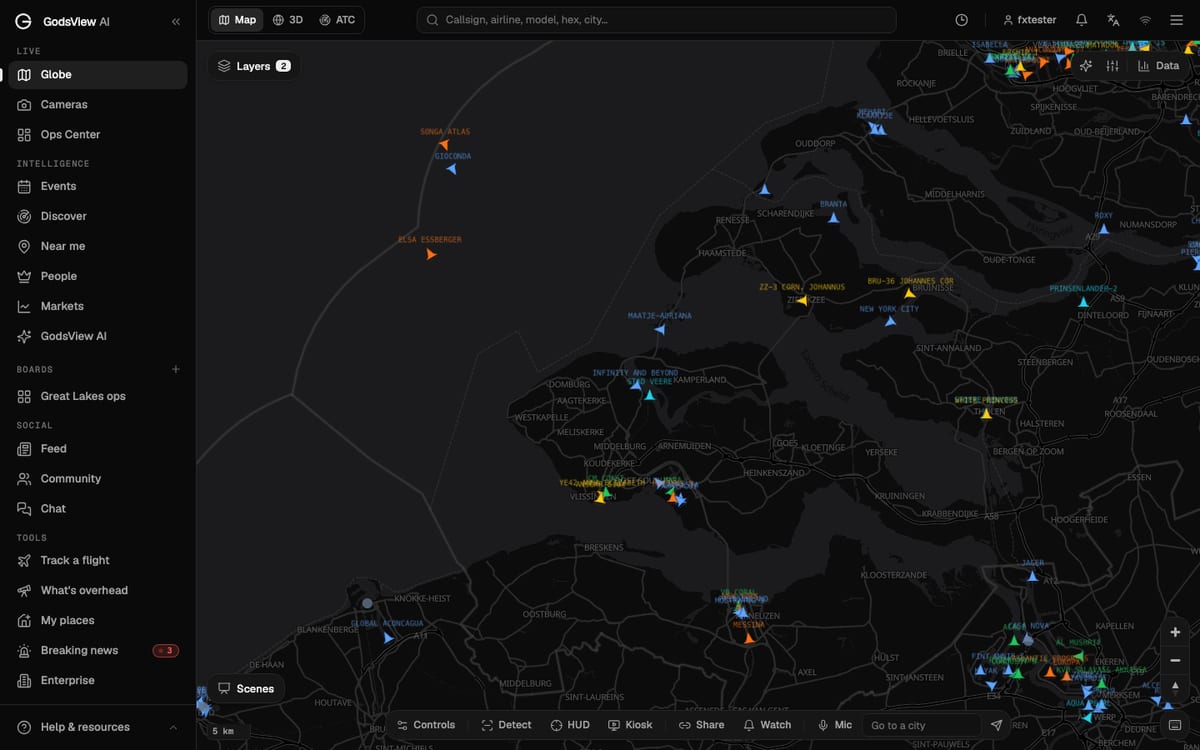Open the Events section
Screen dimensions: 1200x750
tap(98, 186)
